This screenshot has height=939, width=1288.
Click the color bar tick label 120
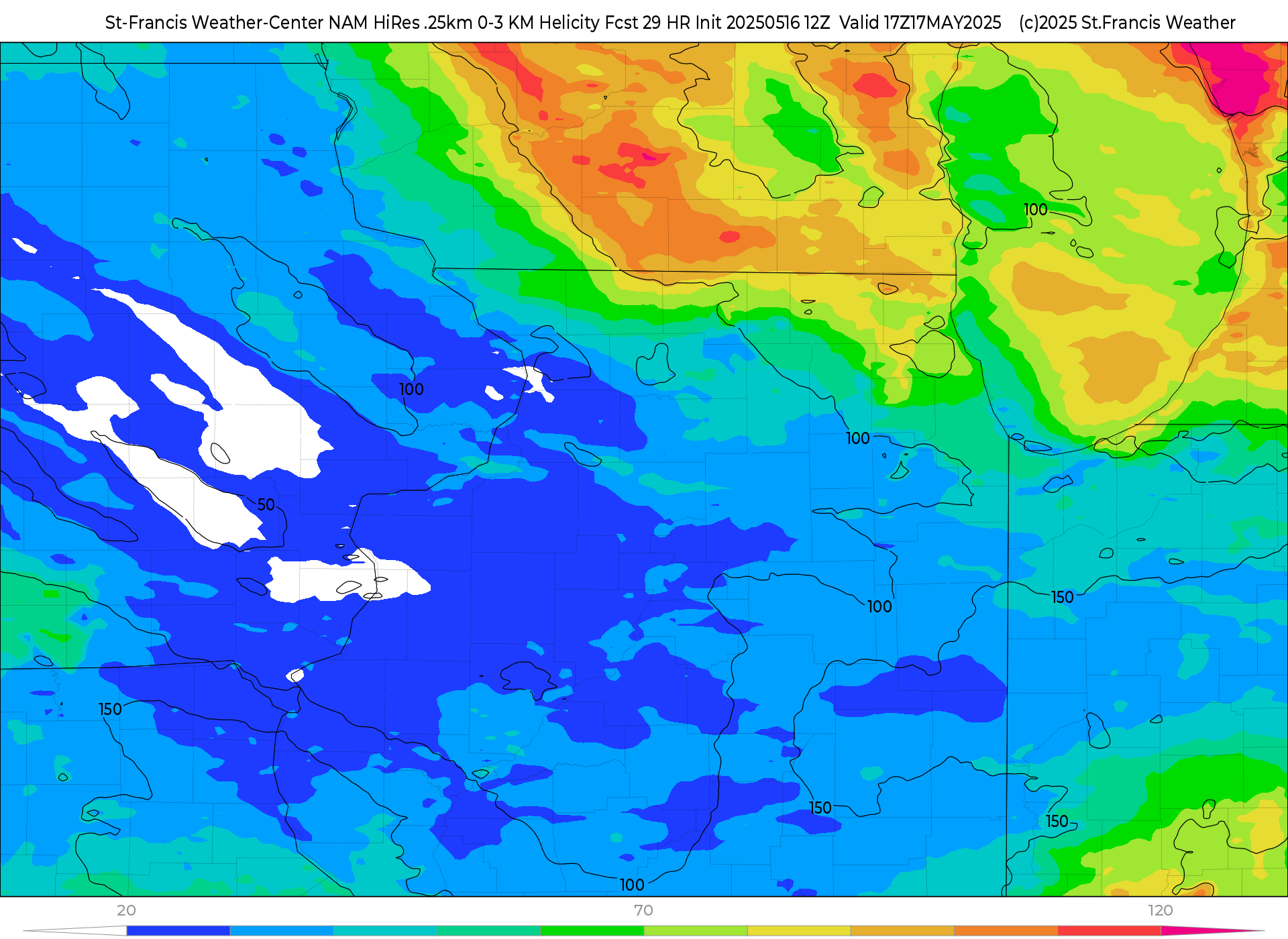click(1161, 910)
